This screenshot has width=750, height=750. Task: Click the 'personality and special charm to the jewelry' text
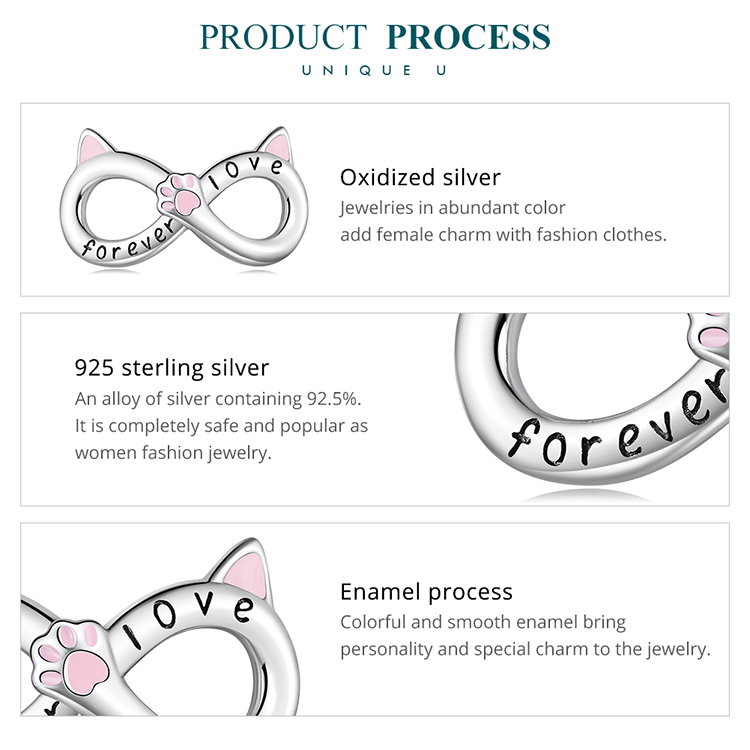[x=525, y=648]
